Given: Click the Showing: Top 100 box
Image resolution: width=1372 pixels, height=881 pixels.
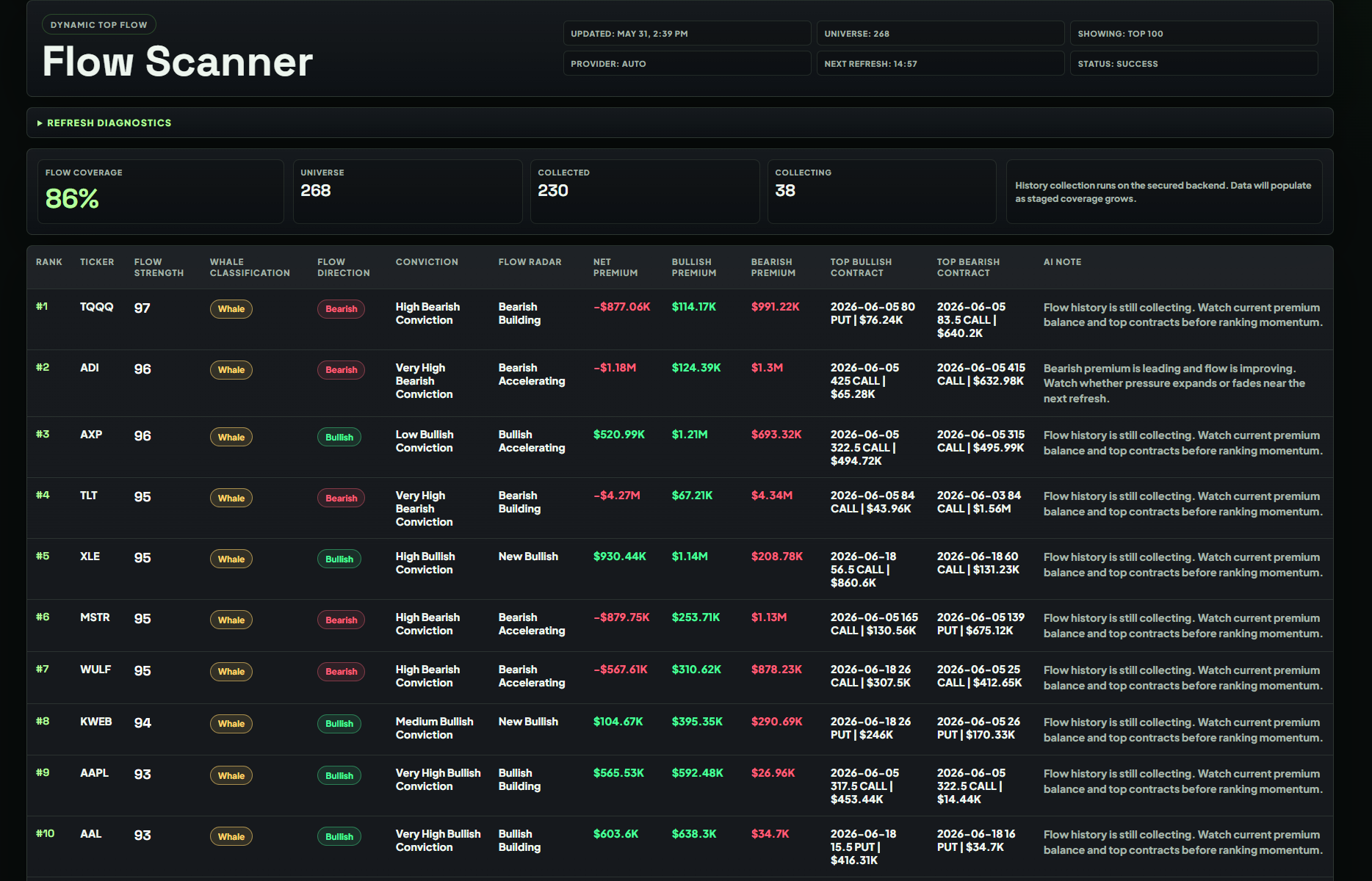Looking at the screenshot, I should [1194, 34].
